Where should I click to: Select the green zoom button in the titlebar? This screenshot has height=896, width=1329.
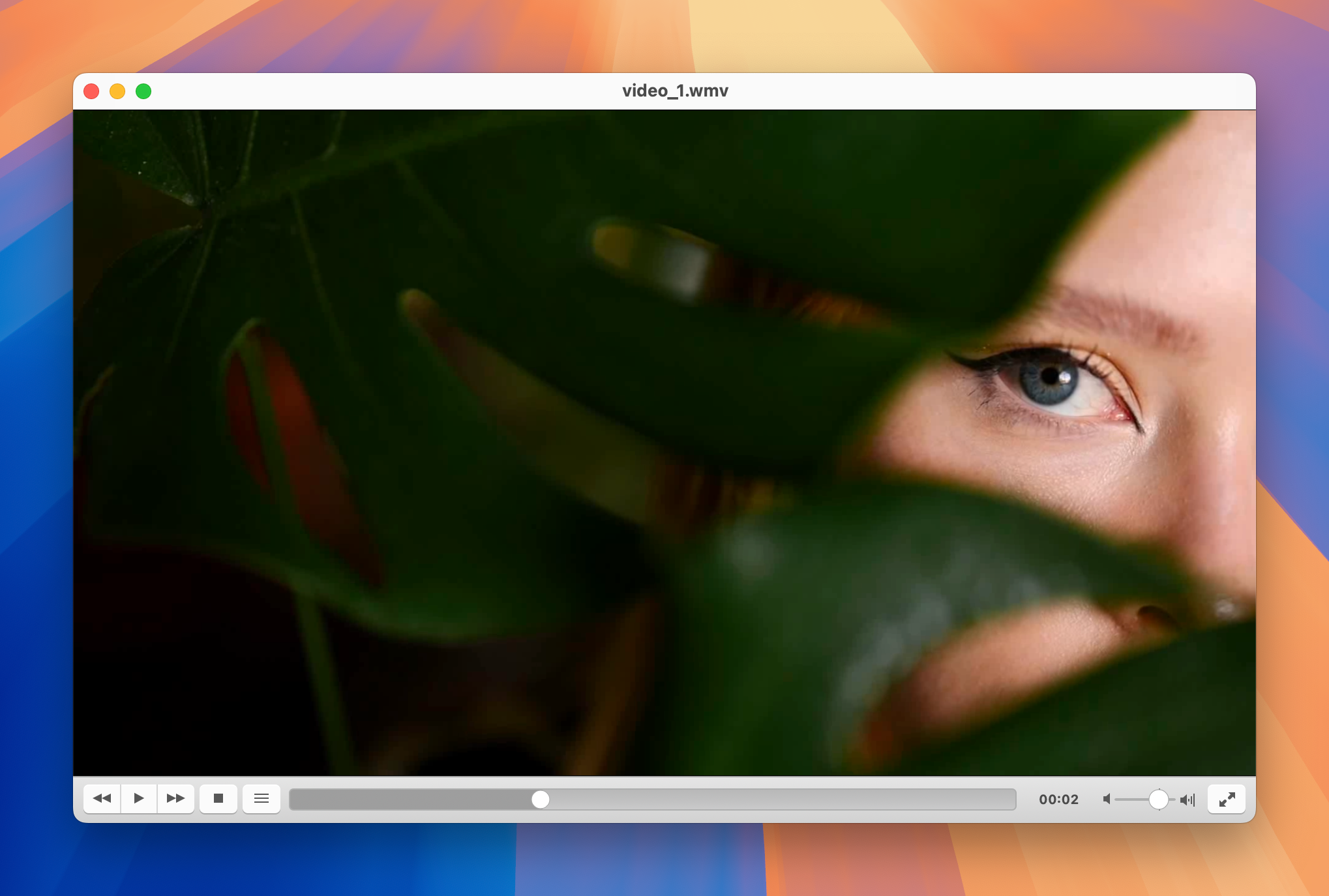[144, 92]
